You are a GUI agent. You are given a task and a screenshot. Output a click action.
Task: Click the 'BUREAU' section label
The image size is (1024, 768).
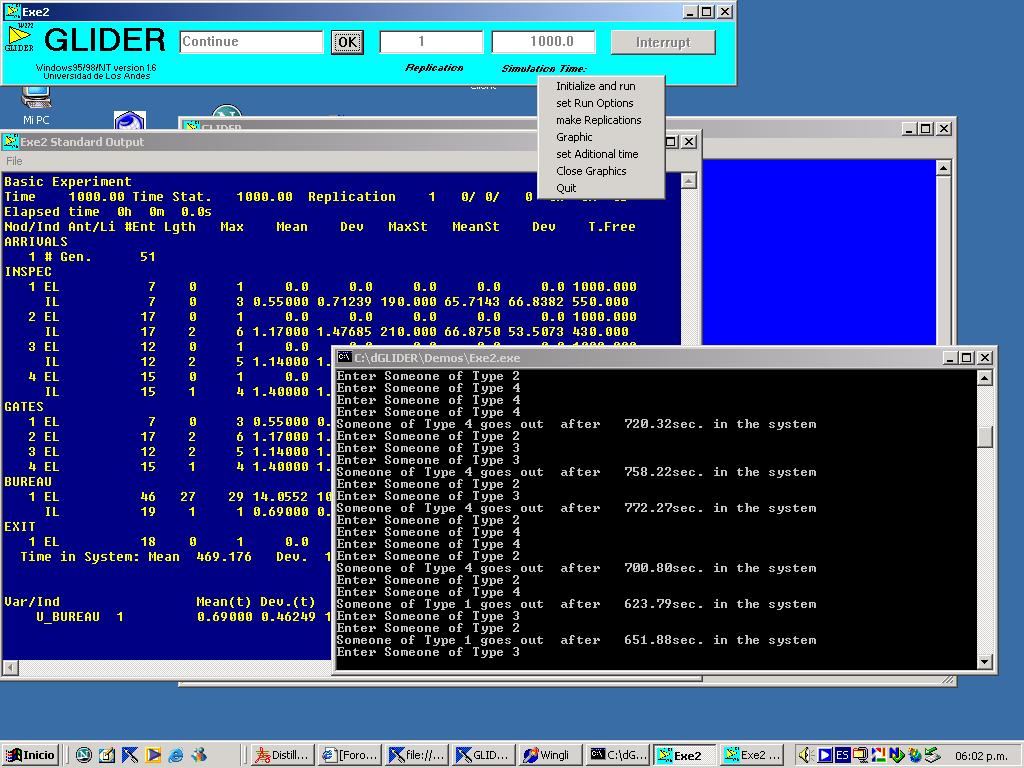(x=28, y=482)
